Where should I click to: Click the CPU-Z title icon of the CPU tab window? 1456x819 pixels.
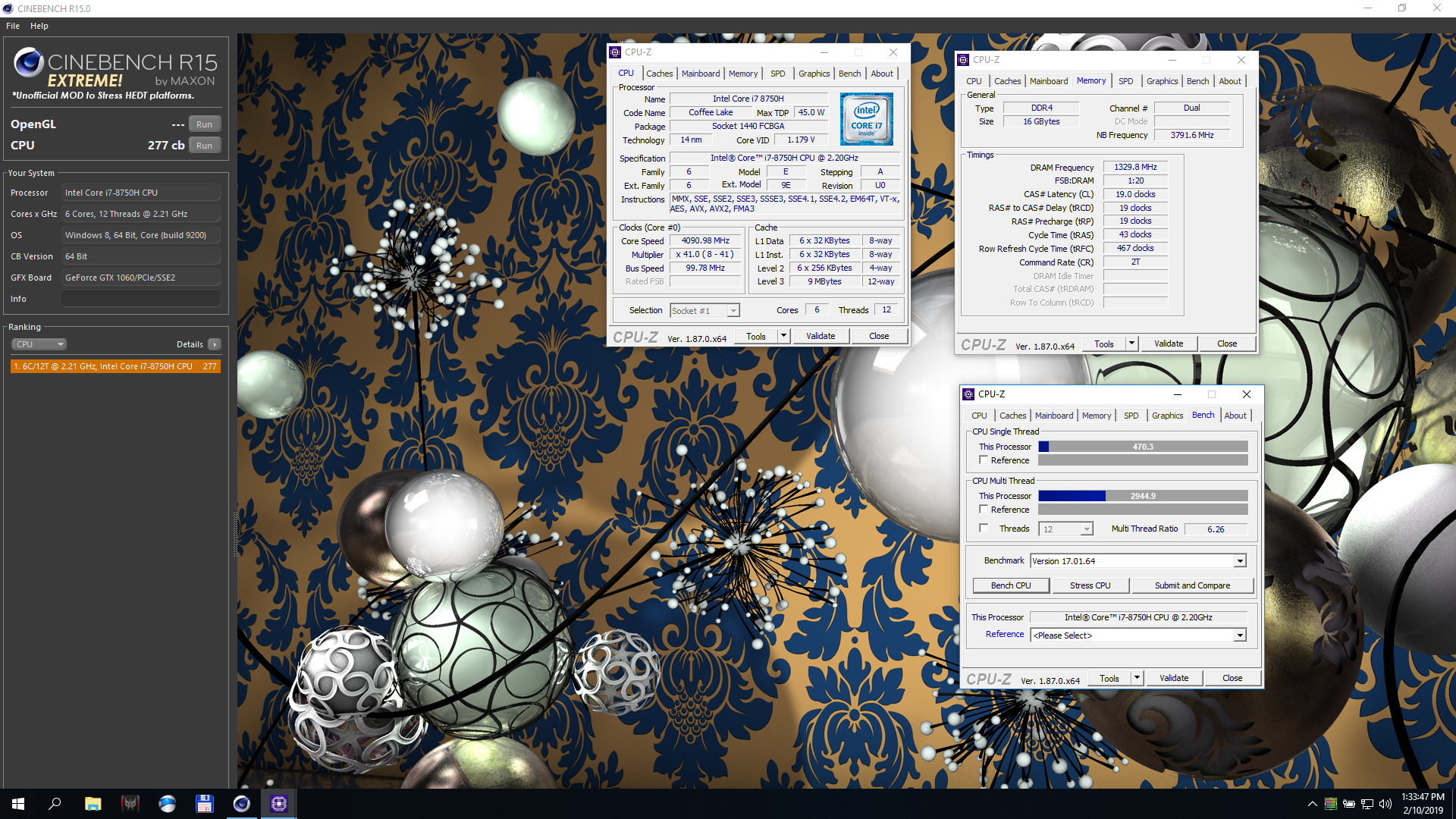[x=615, y=52]
